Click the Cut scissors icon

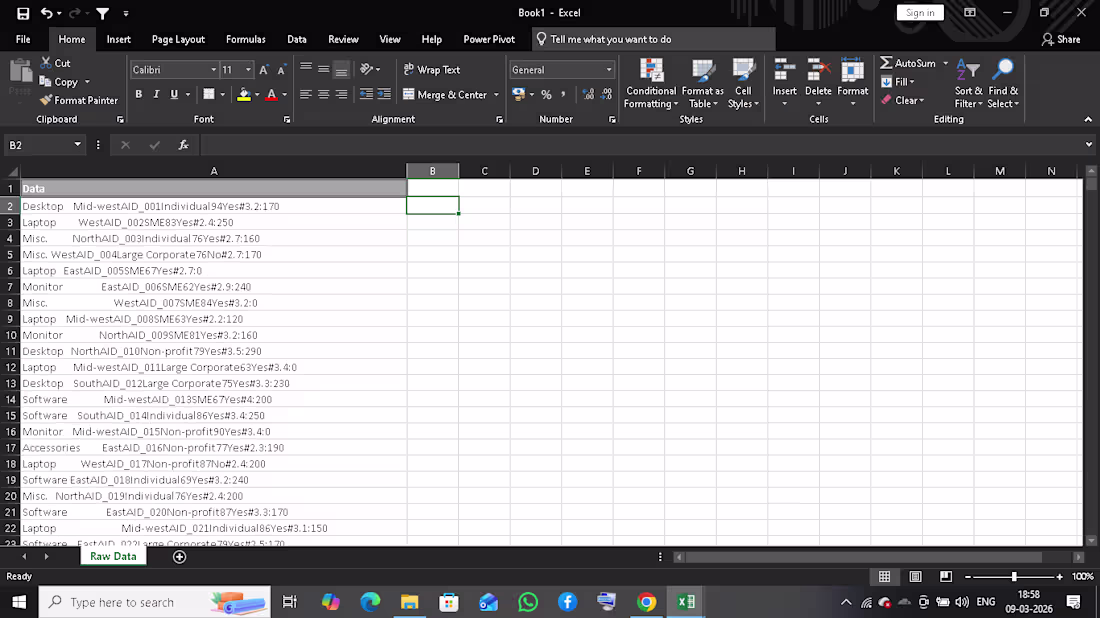point(46,63)
